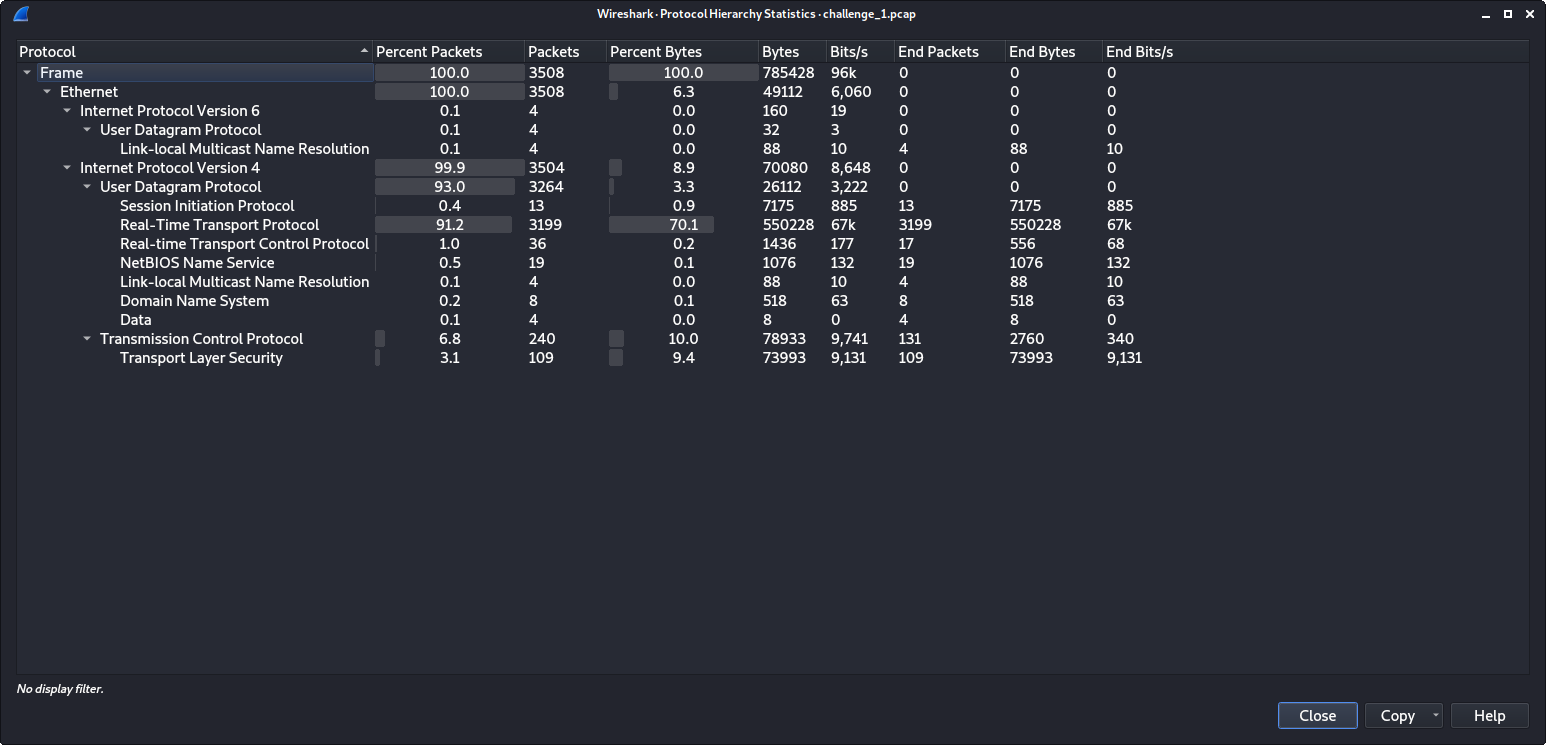1546x745 pixels.
Task: Select the NetBIOS Name Service row
Action: (x=772, y=263)
